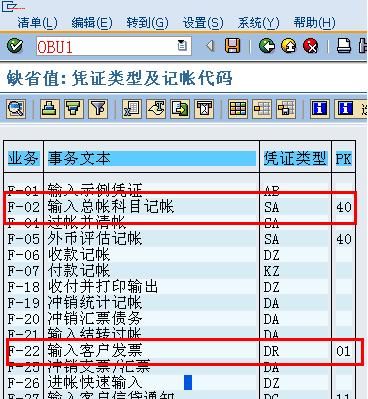Click the 冲销统计记帐 row text

click(x=95, y=303)
